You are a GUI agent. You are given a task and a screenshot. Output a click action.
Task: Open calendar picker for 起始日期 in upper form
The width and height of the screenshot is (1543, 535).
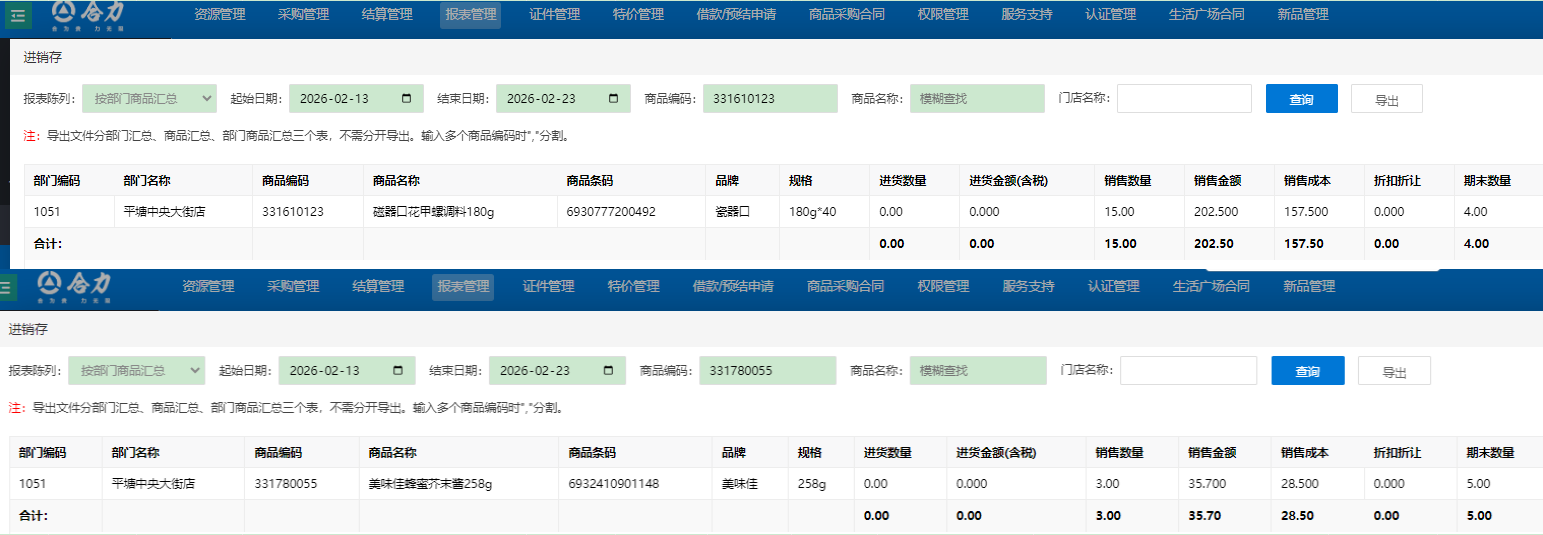406,99
